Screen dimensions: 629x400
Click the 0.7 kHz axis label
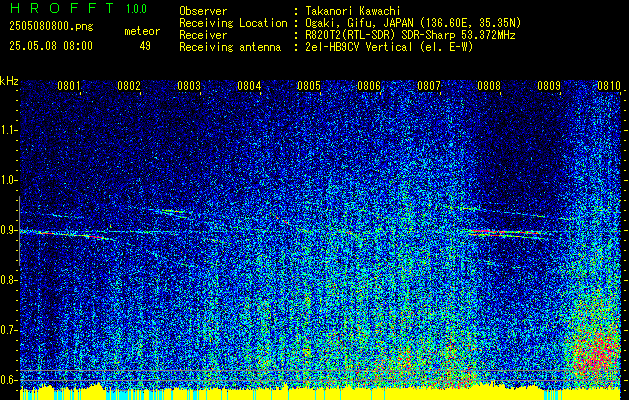(8, 330)
